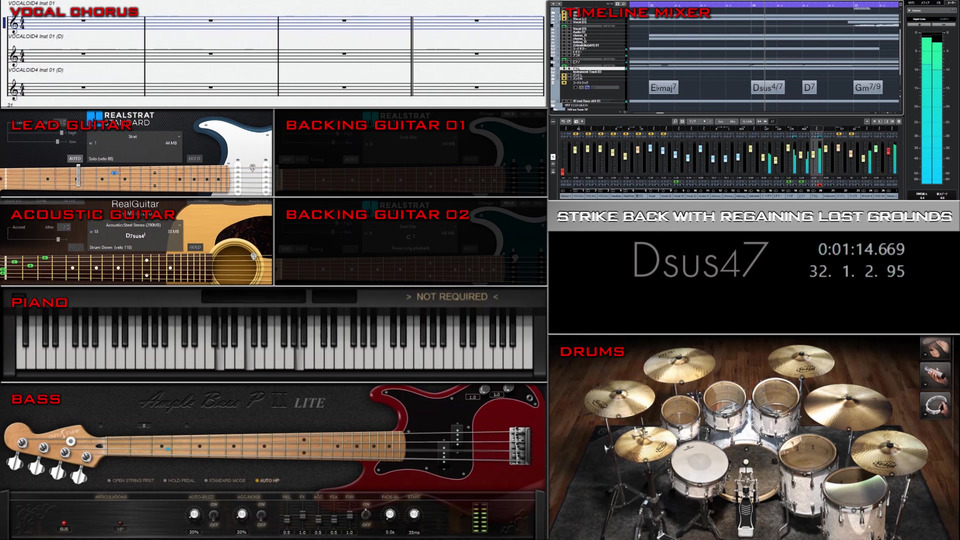
Task: Open the Master dropdown above the output meter
Action: [932, 10]
